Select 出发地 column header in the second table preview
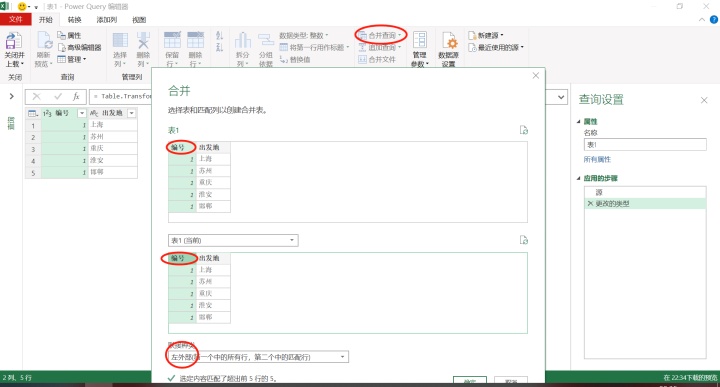 coord(213,258)
